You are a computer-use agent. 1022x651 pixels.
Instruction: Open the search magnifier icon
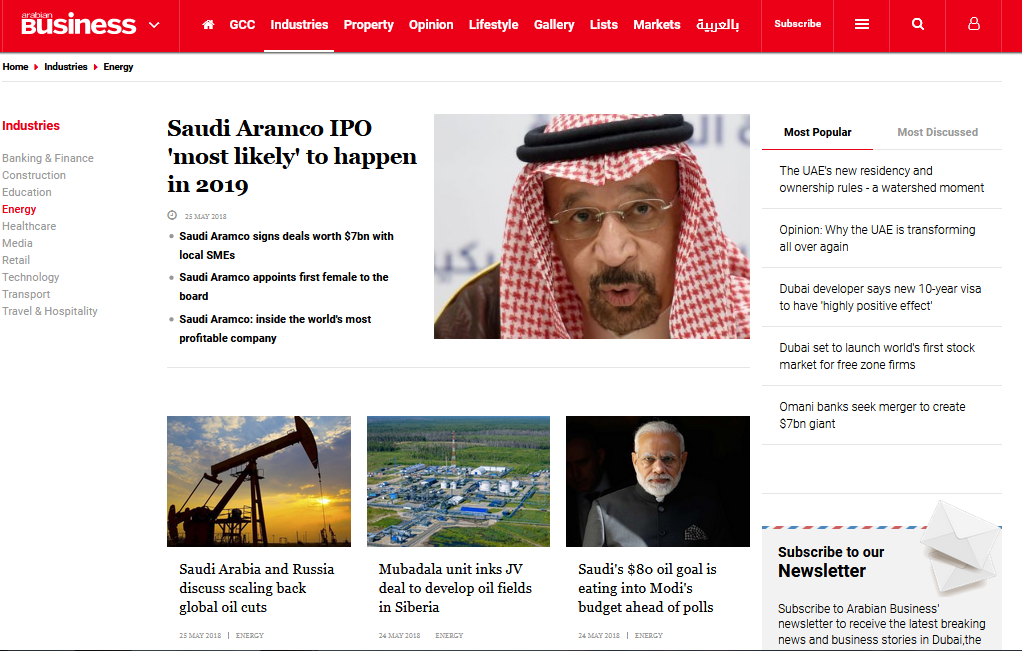coord(918,24)
